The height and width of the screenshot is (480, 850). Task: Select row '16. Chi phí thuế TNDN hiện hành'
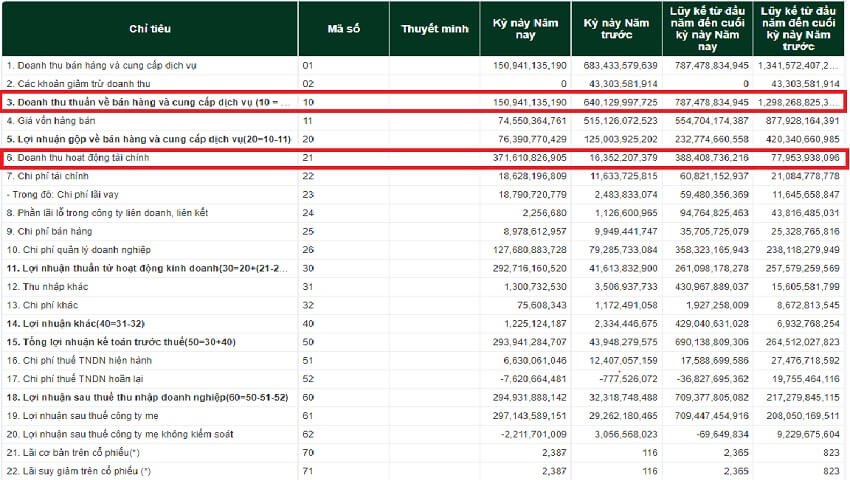[423, 361]
